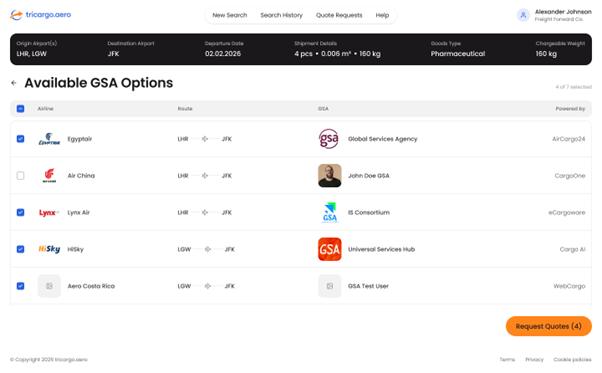Click the CargoOne provider text

coord(570,176)
